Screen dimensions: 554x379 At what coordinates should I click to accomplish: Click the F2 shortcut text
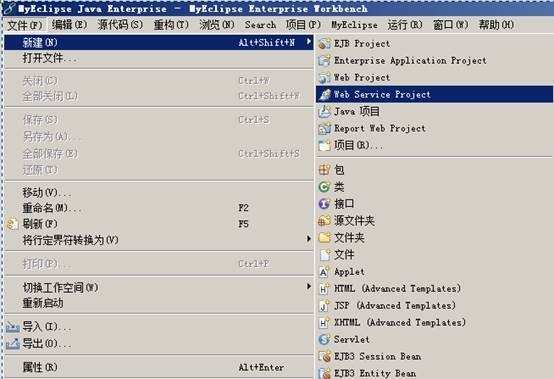pyautogui.click(x=243, y=208)
